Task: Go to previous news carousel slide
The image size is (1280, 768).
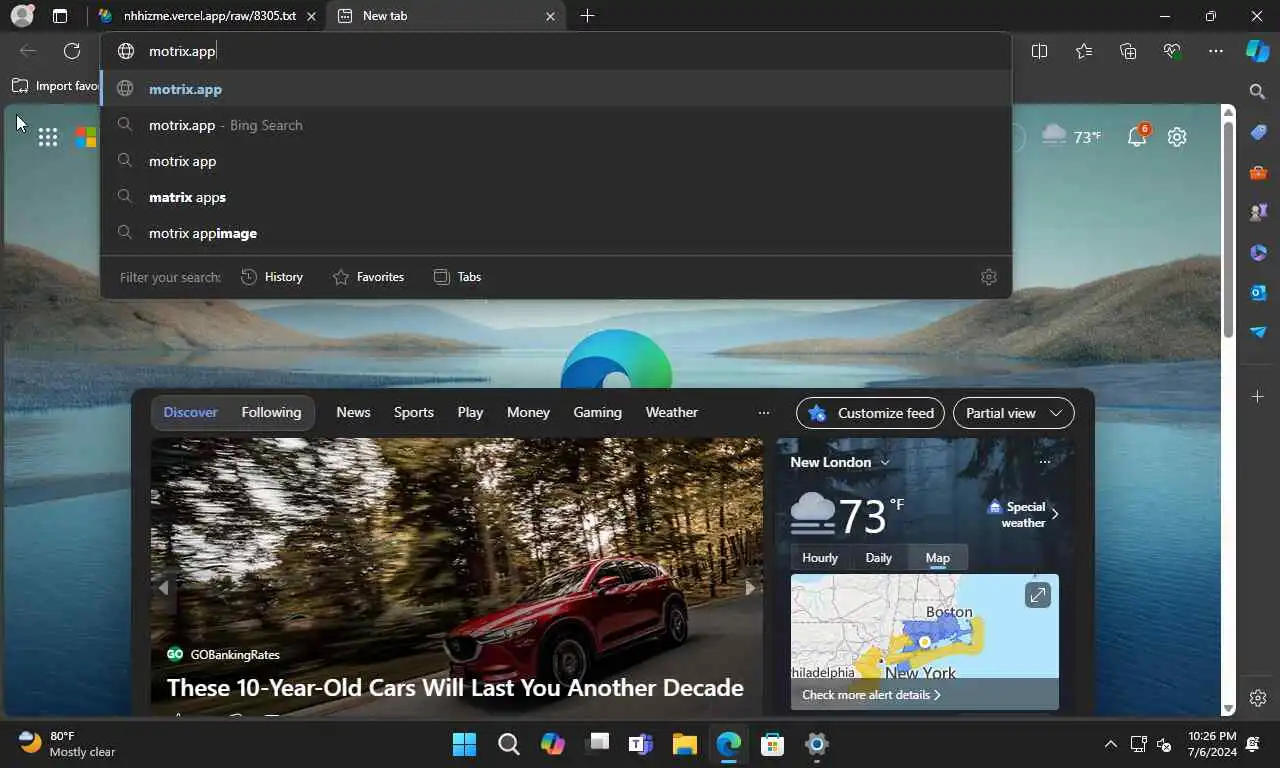Action: 164,588
